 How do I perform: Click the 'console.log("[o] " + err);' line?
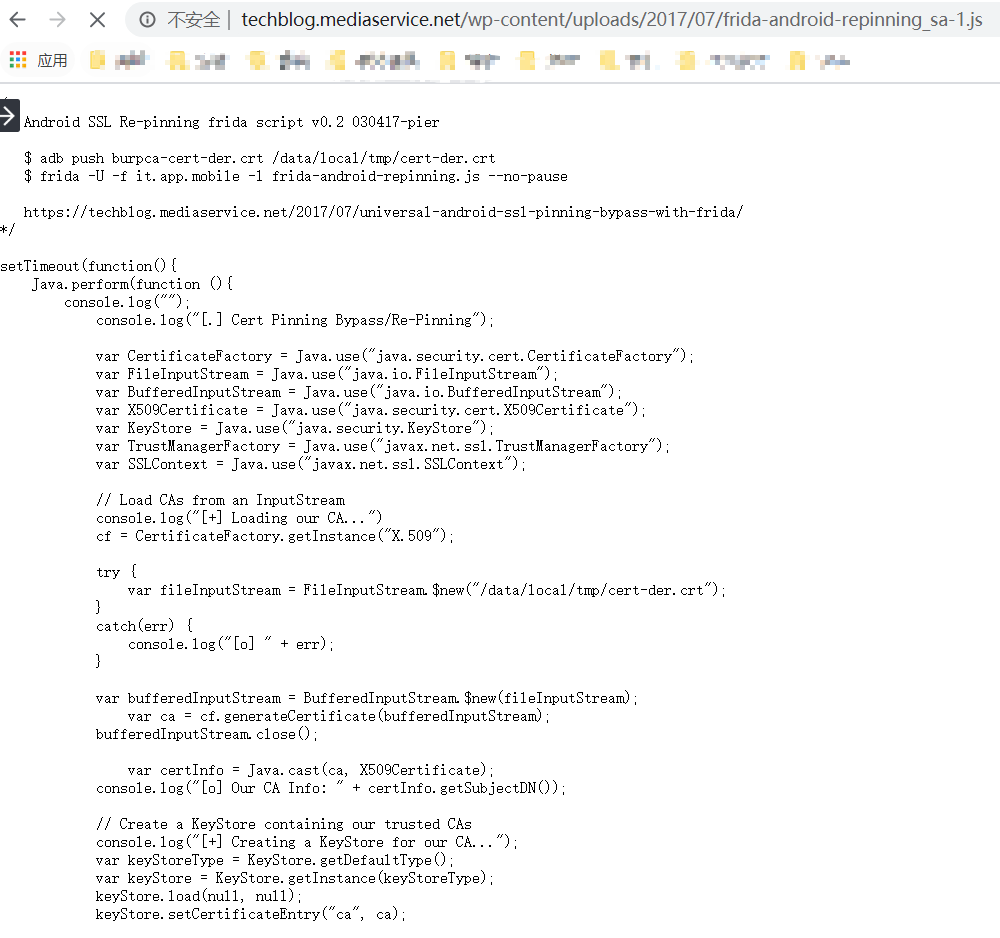[x=231, y=644]
